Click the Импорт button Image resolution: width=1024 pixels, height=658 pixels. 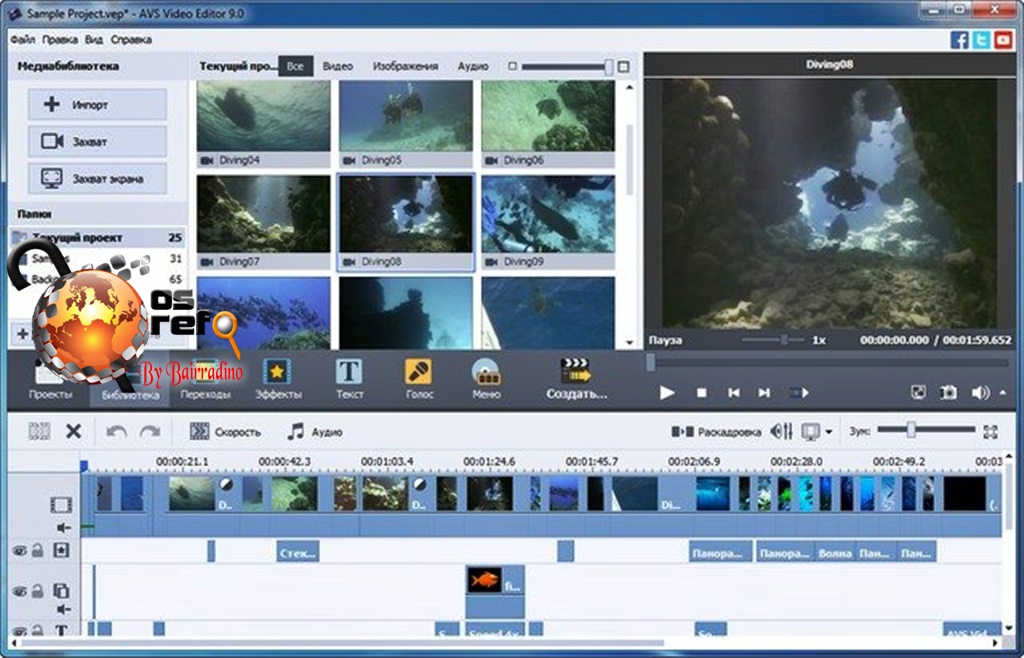coord(97,104)
